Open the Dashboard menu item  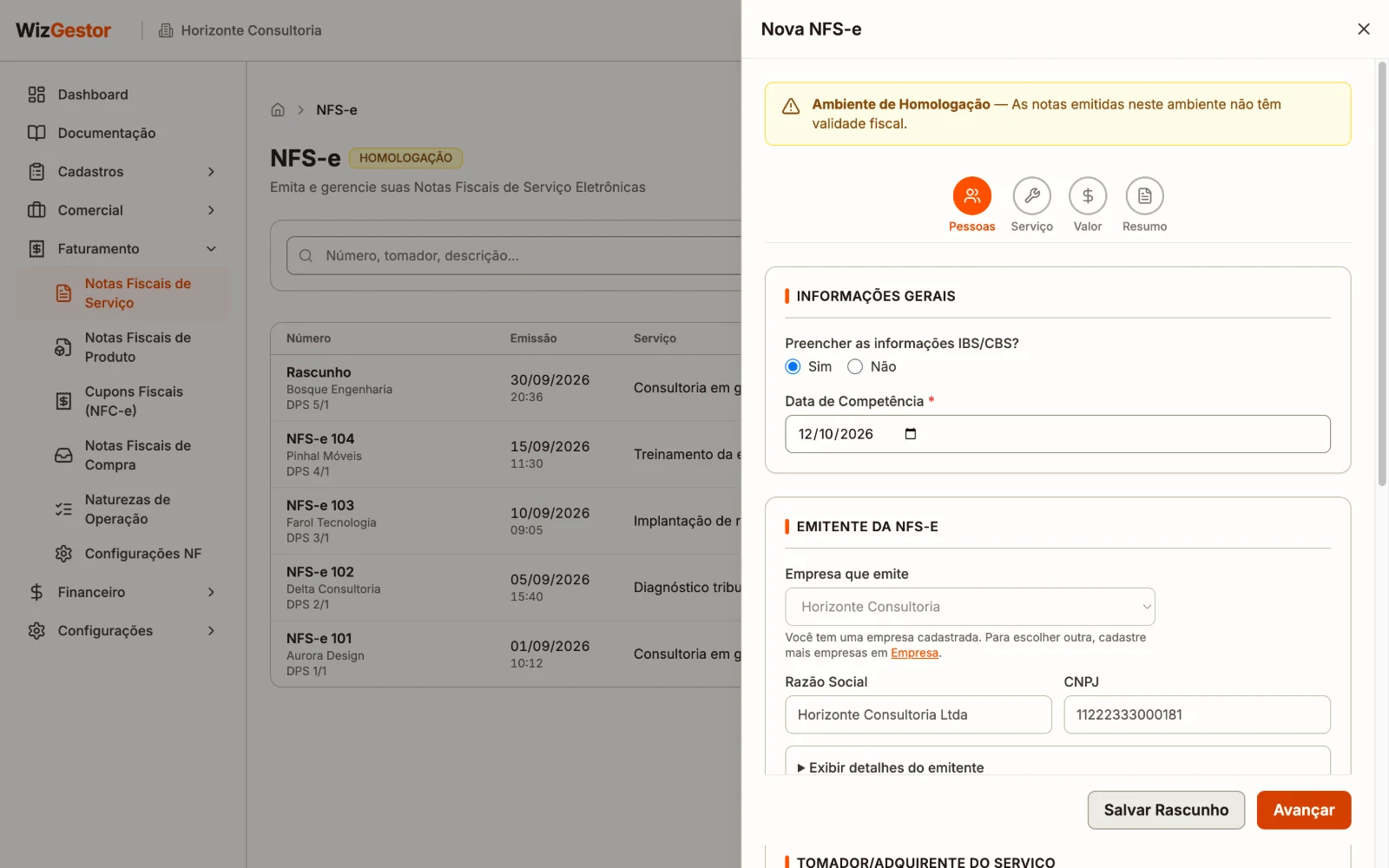pyautogui.click(x=123, y=95)
